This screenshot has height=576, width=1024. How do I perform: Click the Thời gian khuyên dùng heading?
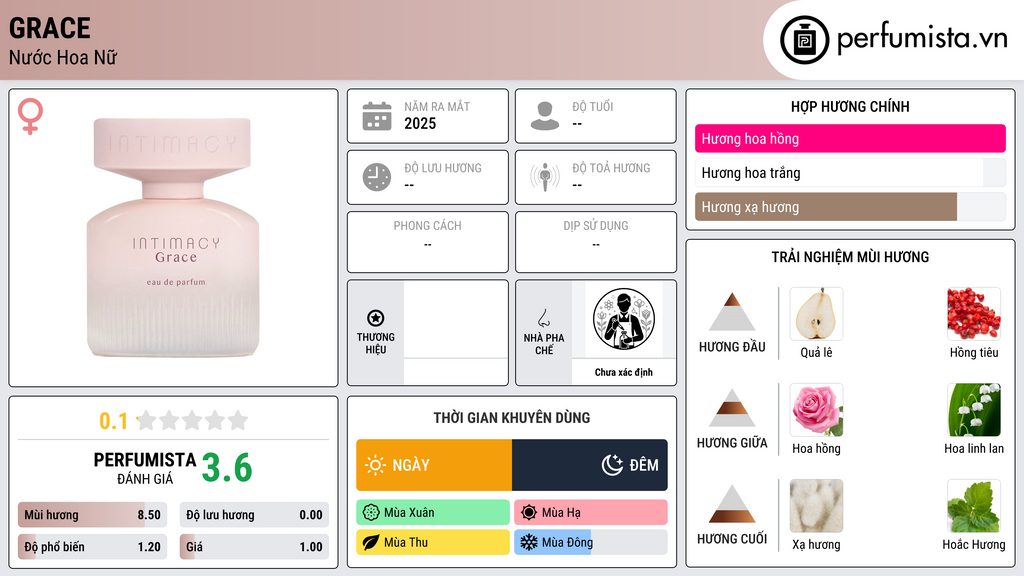point(512,418)
